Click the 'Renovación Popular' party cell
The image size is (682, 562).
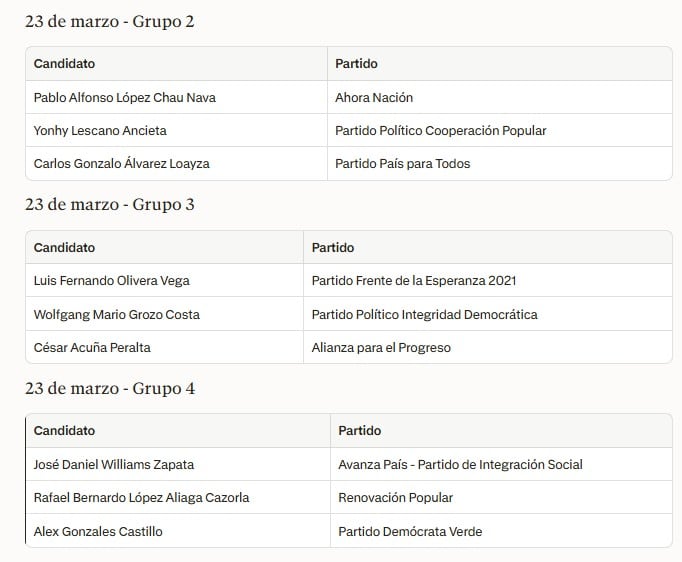click(x=501, y=497)
